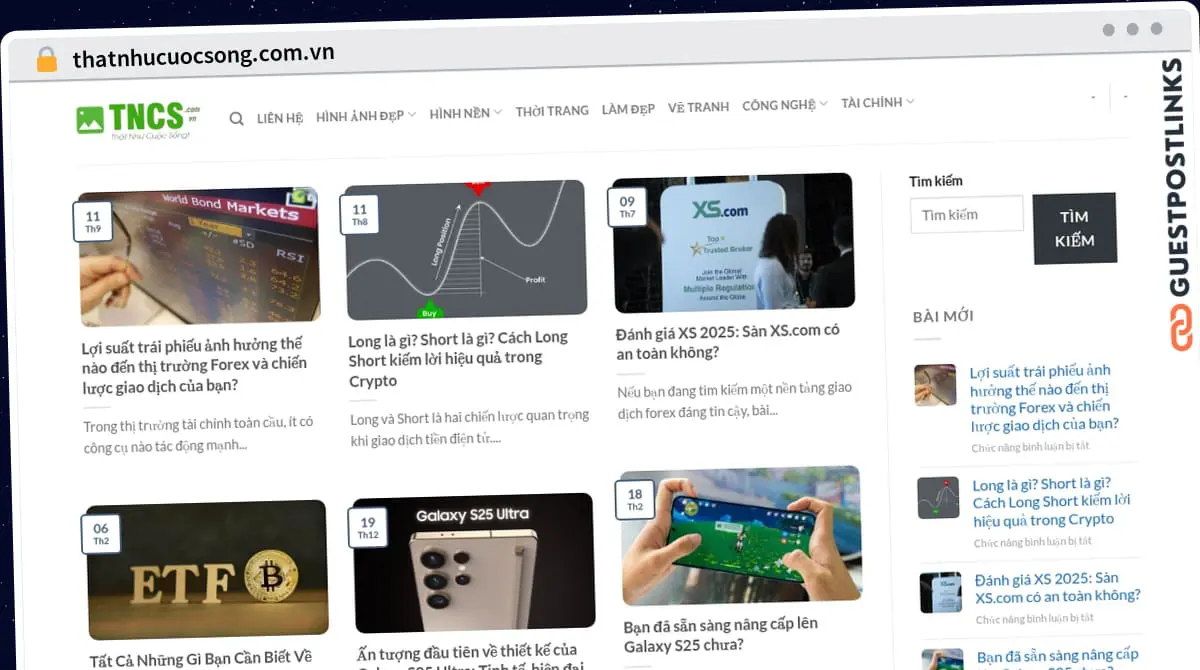Open the ETF Bitcoin article thumbnail
The image size is (1200, 670).
tap(207, 569)
